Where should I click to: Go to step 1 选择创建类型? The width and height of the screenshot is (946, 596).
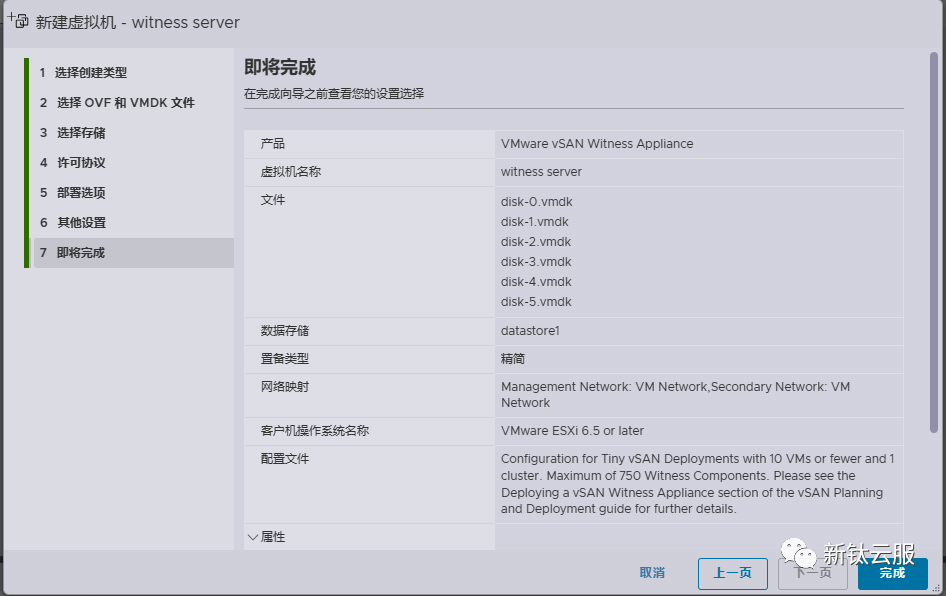tap(91, 73)
